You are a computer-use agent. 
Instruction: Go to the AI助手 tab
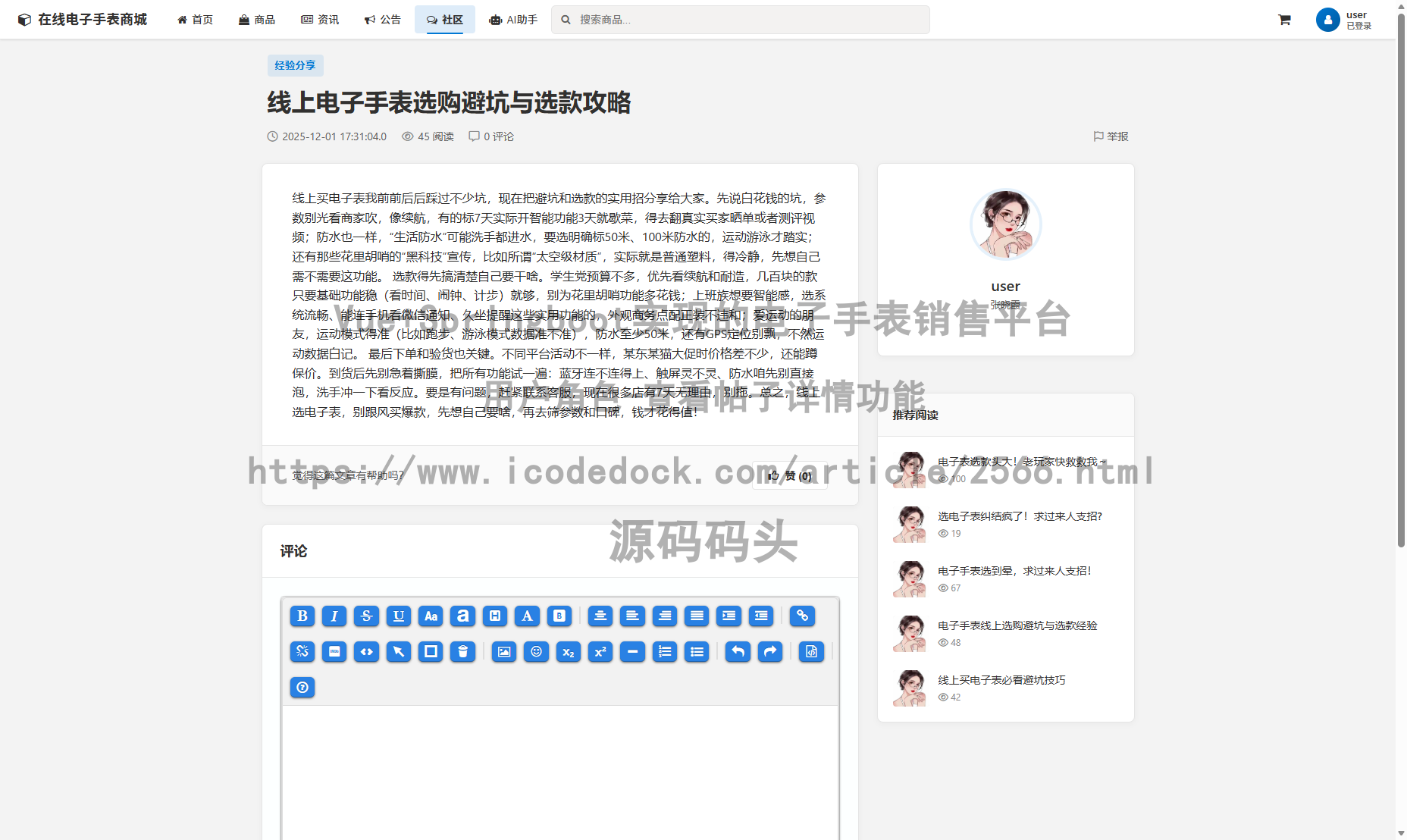(x=513, y=20)
